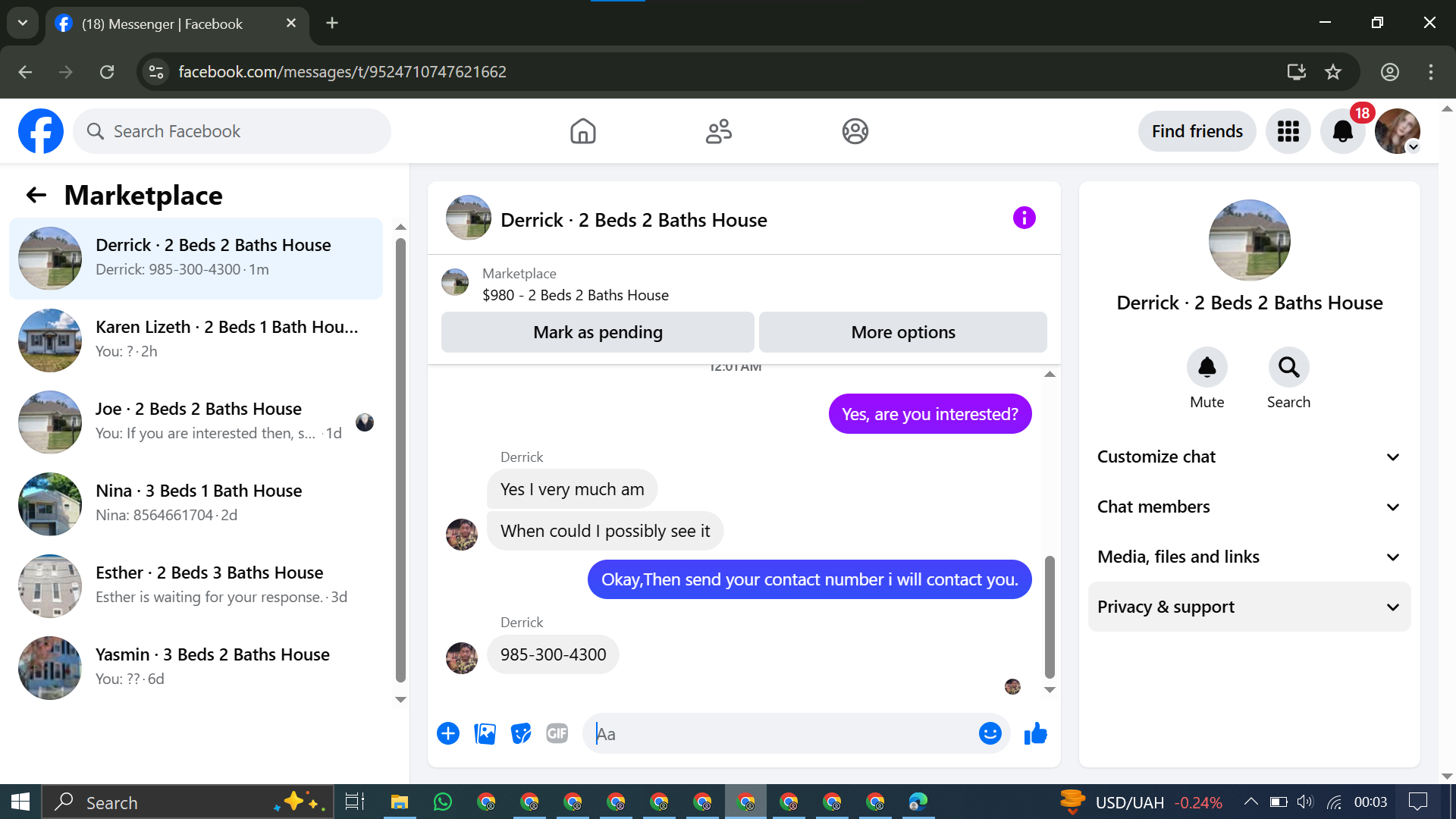Image resolution: width=1456 pixels, height=819 pixels.
Task: Mute this chat with the bell icon
Action: pos(1207,367)
